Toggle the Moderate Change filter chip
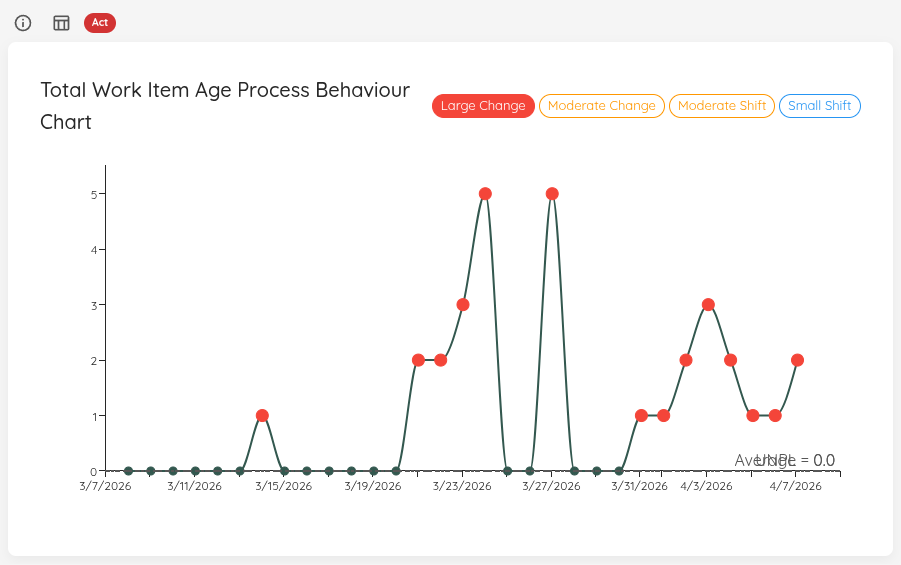Screen dimensions: 901x565 tap(602, 106)
